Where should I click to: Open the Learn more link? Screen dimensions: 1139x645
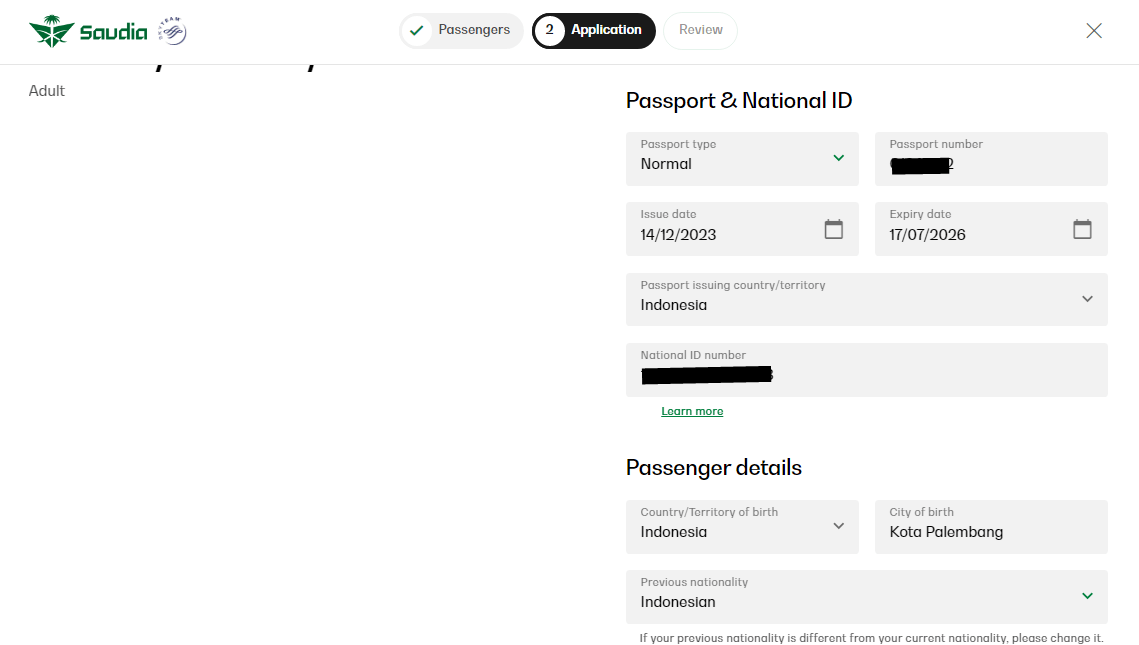692,411
